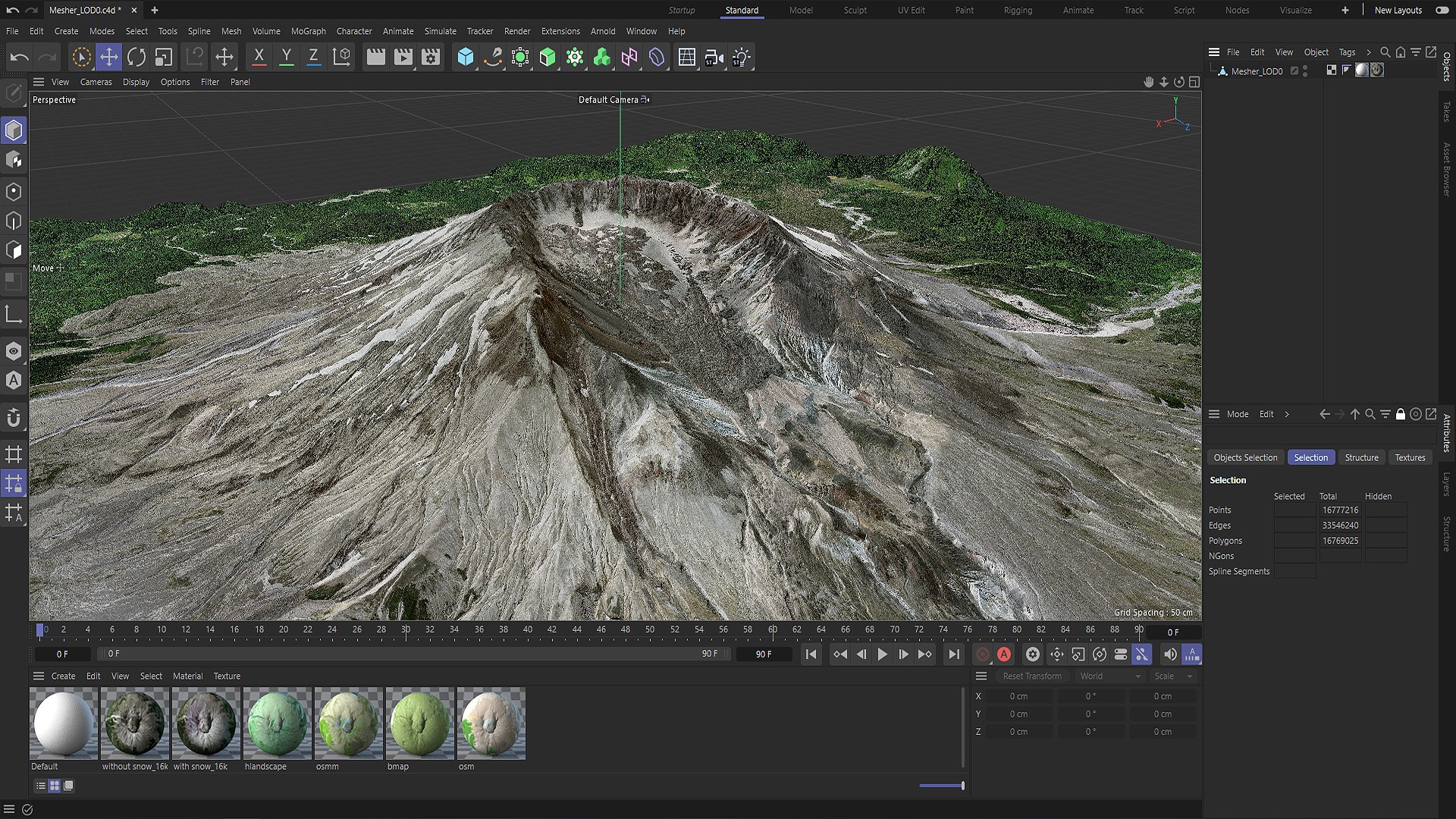Screen dimensions: 1456x819
Task: Activate the Live Selection tool
Action: pos(81,57)
